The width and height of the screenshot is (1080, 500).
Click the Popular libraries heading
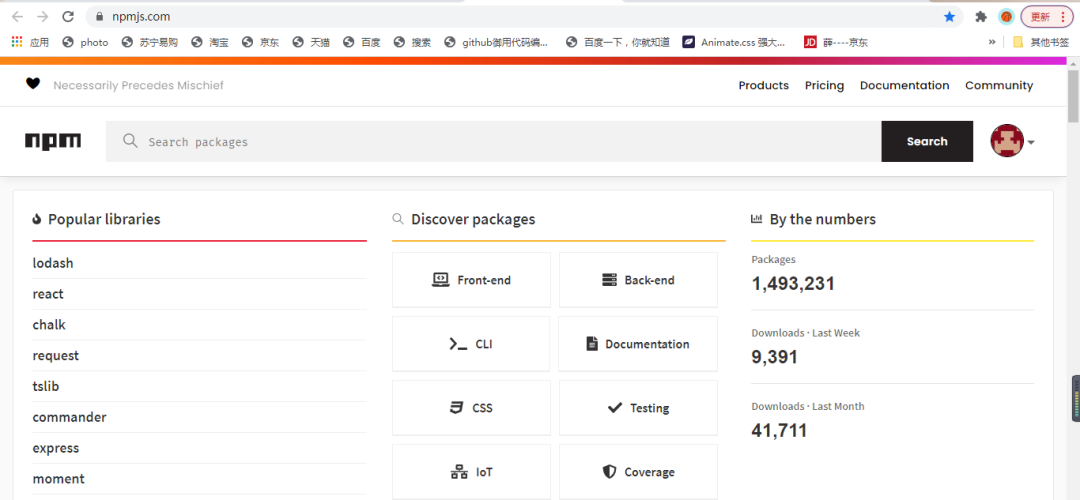(104, 219)
